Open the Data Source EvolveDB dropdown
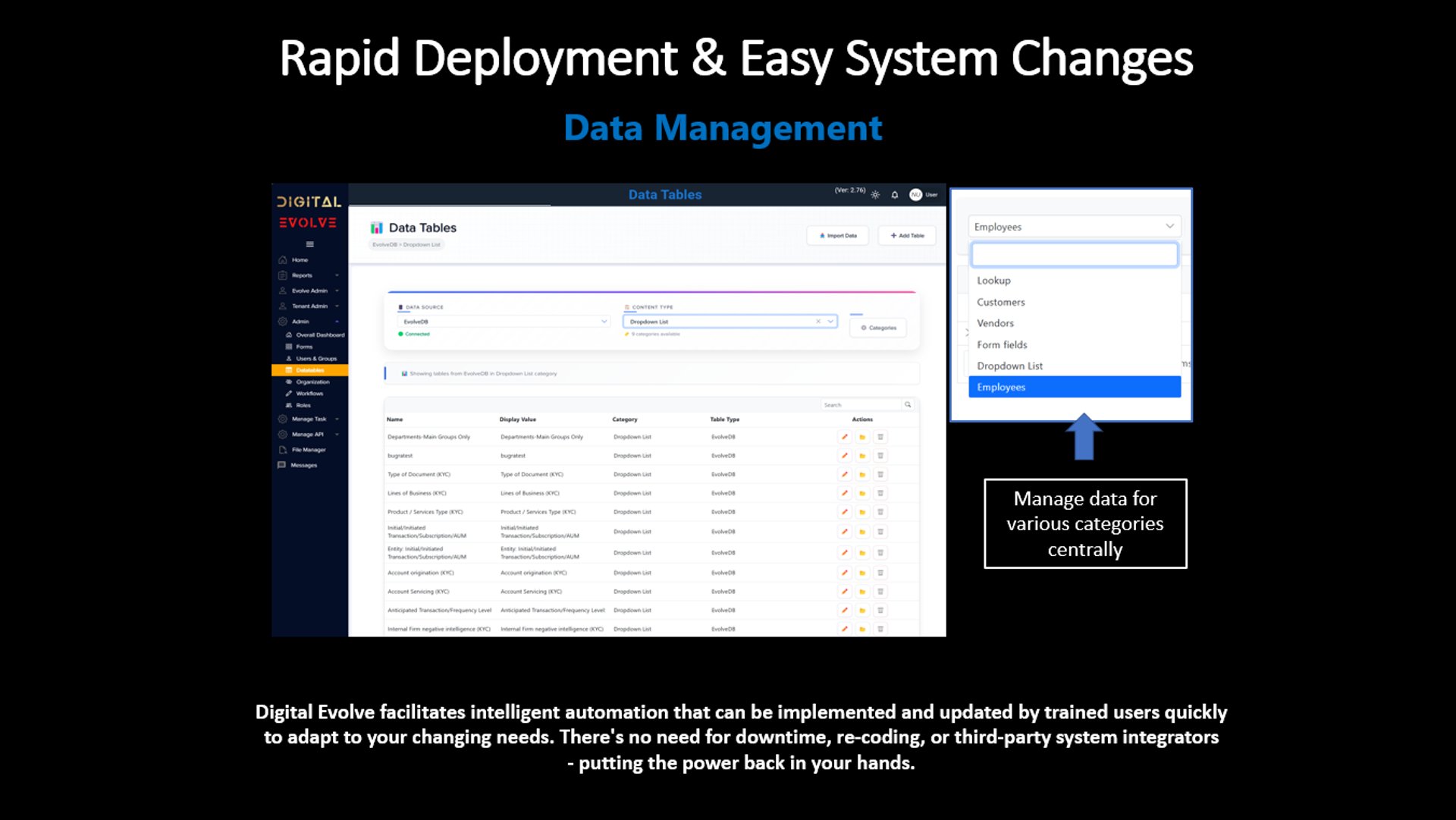 504,322
